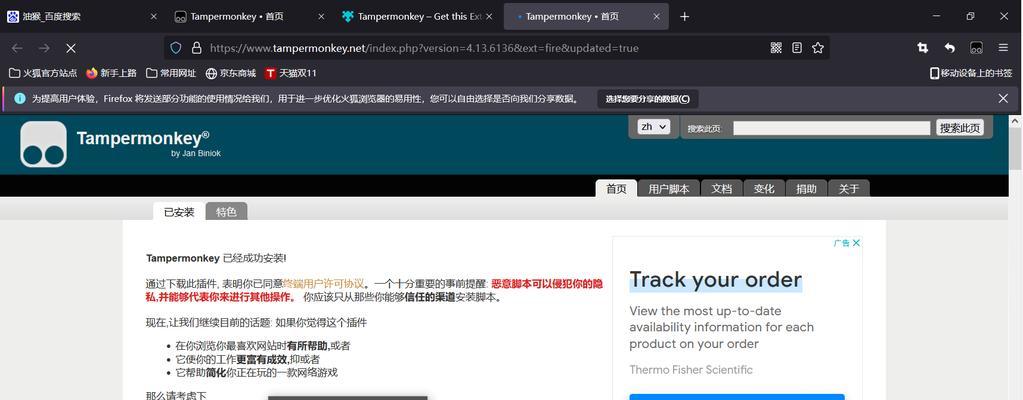1023x400 pixels.
Task: Click the 'Tampermonkey 已经成功安装!' text
Action: pyautogui.click(x=216, y=258)
